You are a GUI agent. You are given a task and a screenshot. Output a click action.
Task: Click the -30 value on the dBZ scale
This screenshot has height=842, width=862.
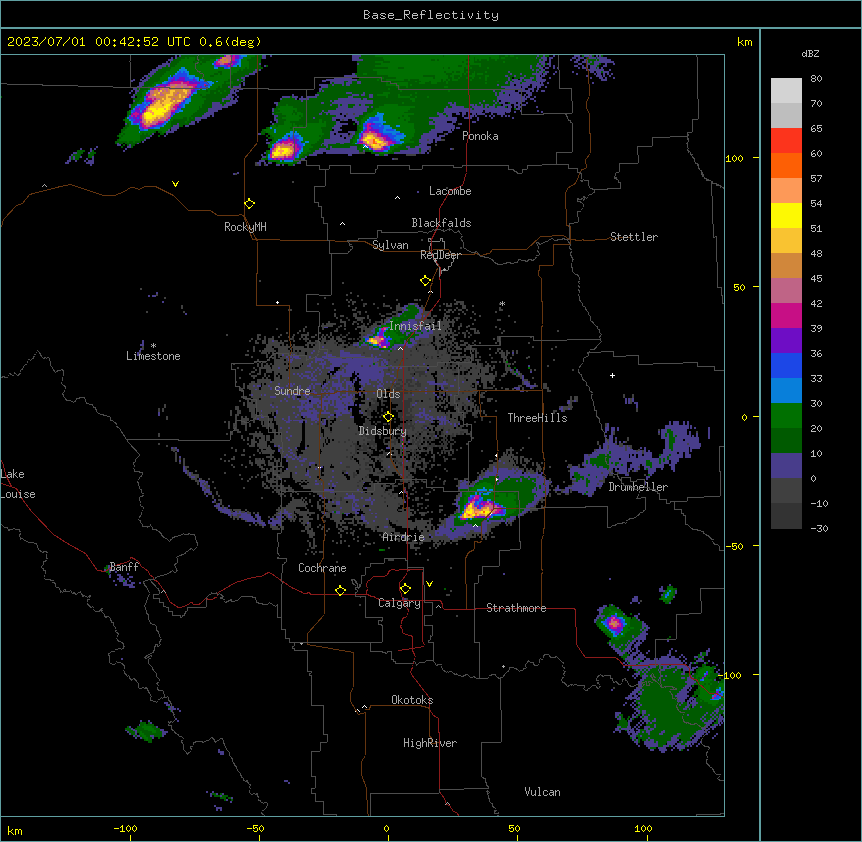(x=819, y=528)
